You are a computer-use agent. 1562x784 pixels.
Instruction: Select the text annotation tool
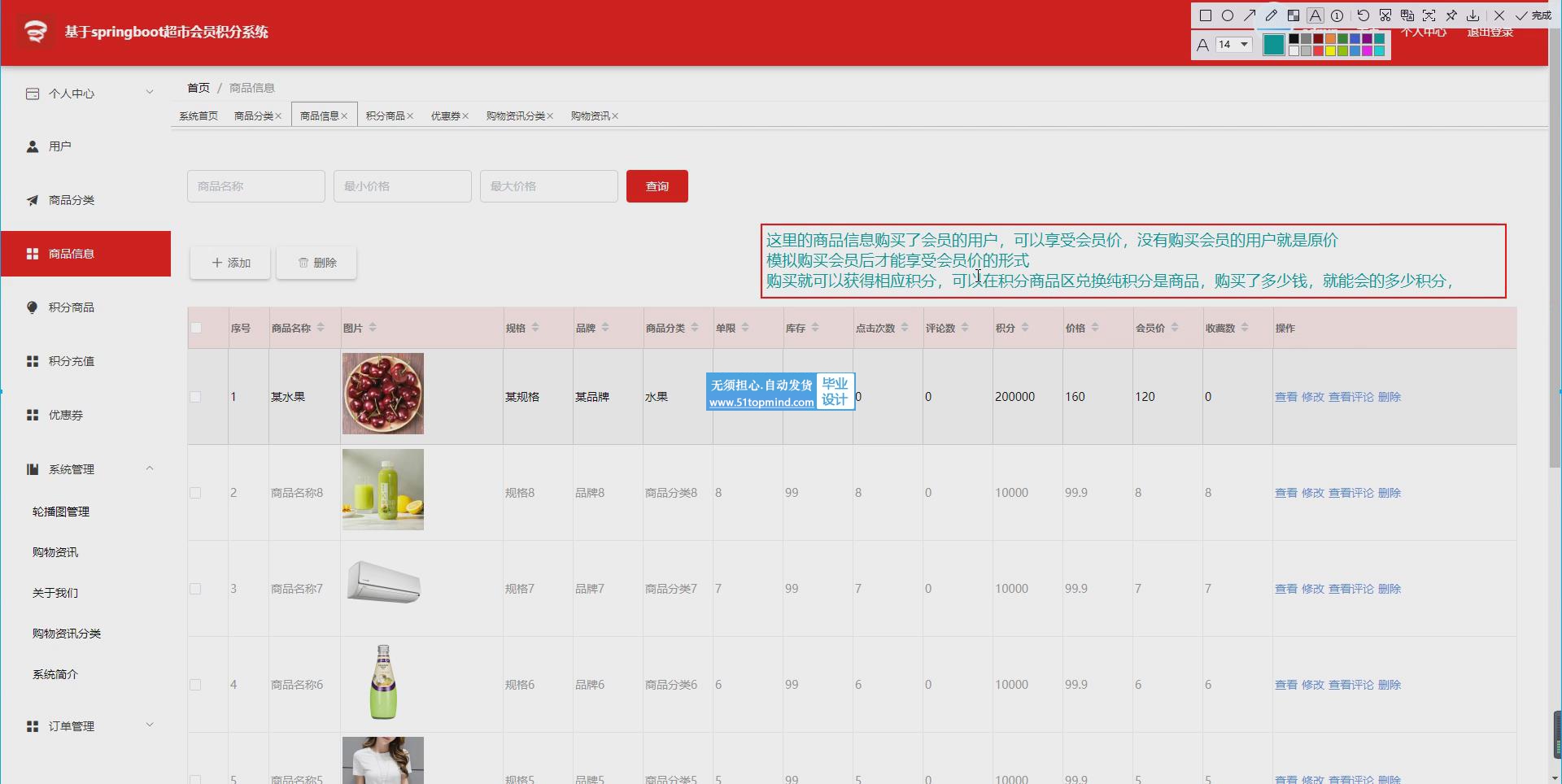pyautogui.click(x=1315, y=15)
